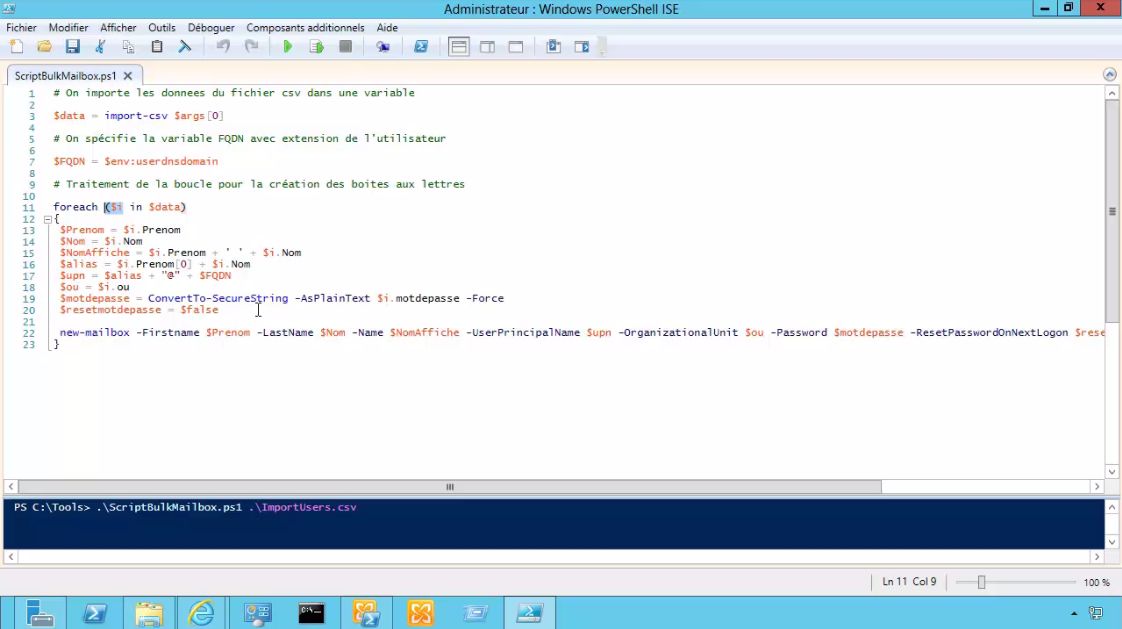1122x629 pixels.
Task: Toggle Show Script Pane Right layout
Action: click(x=487, y=47)
